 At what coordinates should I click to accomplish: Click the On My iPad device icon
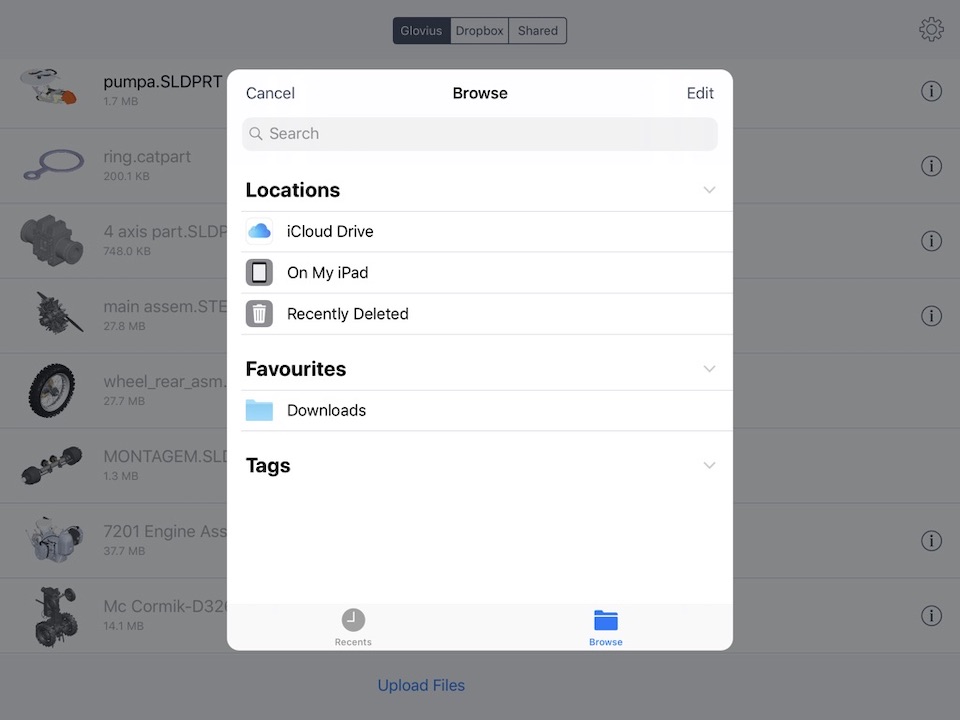click(259, 272)
